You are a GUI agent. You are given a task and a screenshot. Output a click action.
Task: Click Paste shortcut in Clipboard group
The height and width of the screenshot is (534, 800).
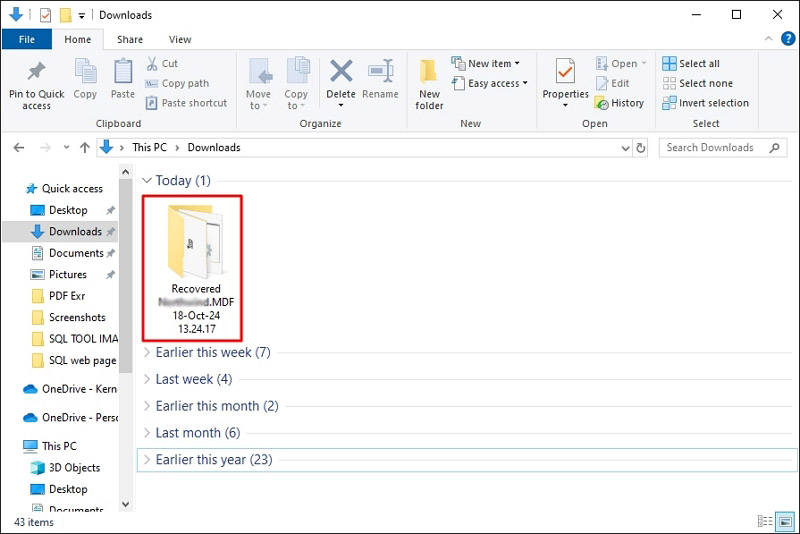point(186,103)
